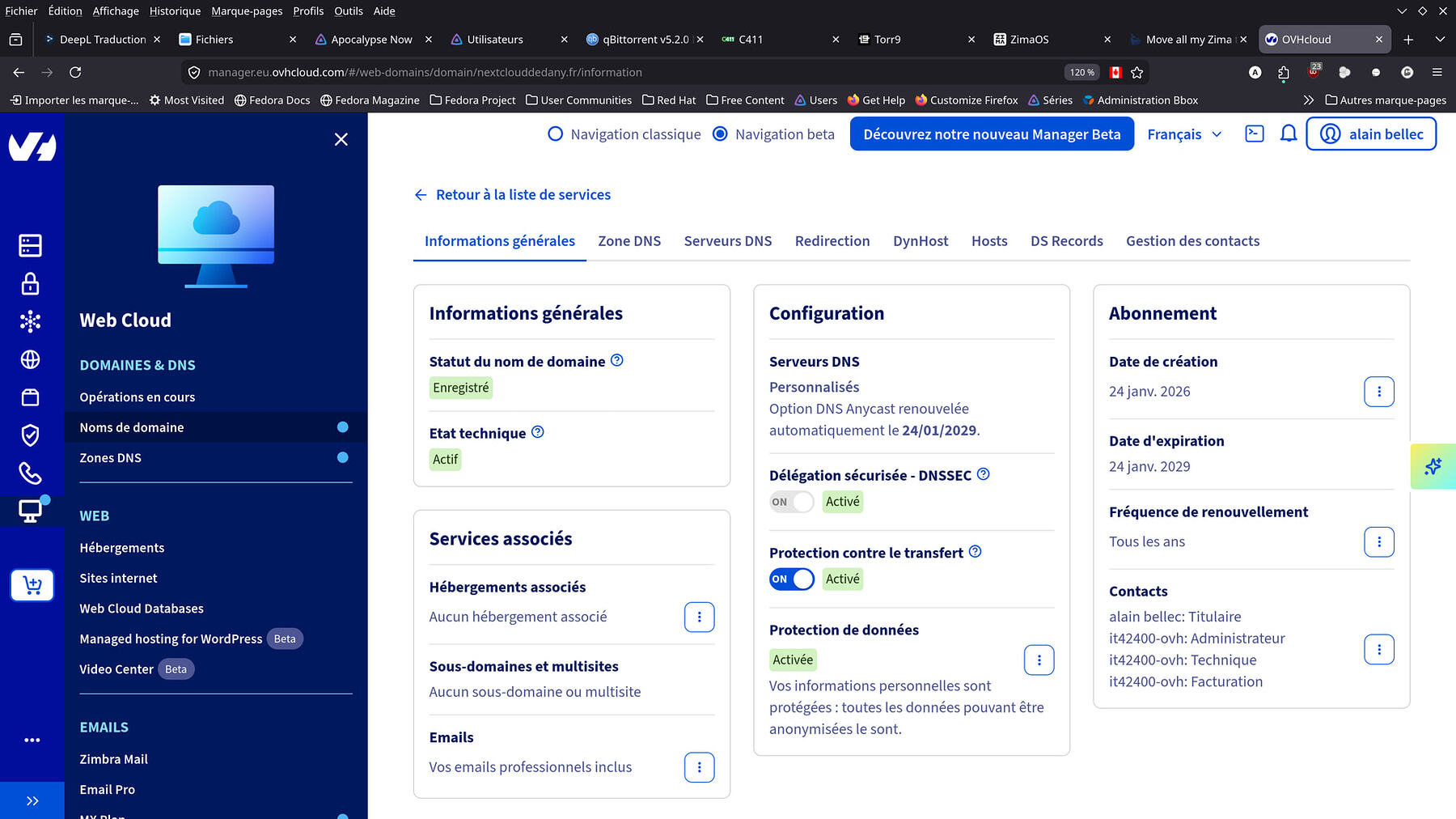
Task: Show more bookmarks with the double chevron
Action: (x=1309, y=100)
